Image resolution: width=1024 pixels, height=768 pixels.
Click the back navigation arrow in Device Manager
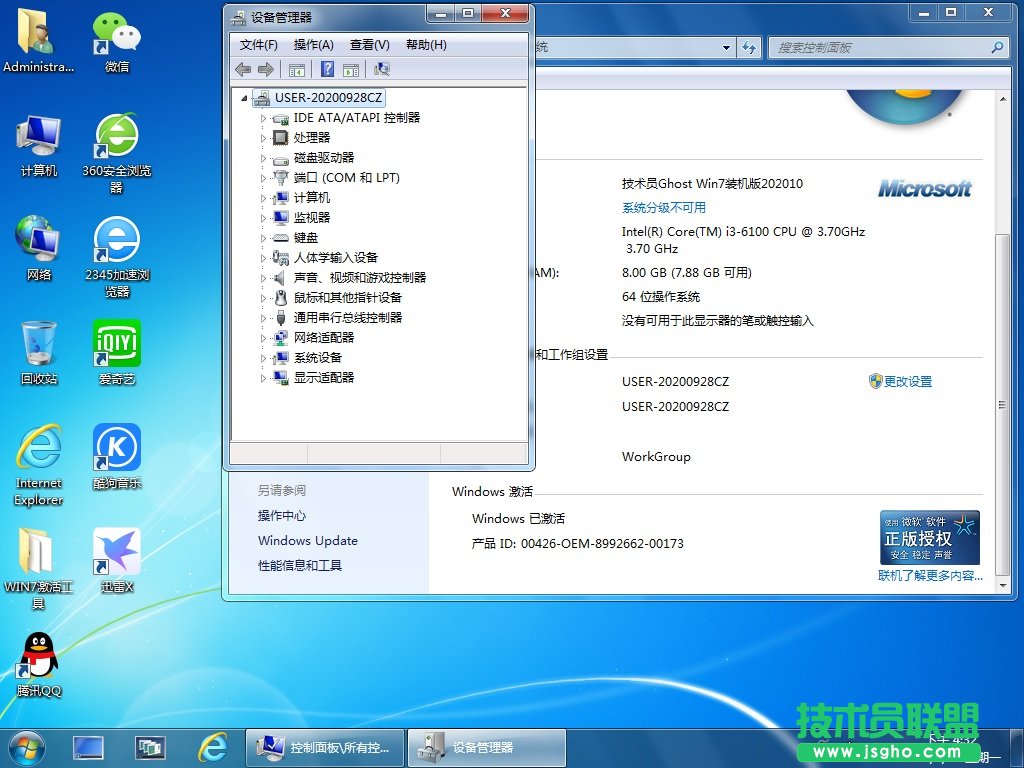241,68
